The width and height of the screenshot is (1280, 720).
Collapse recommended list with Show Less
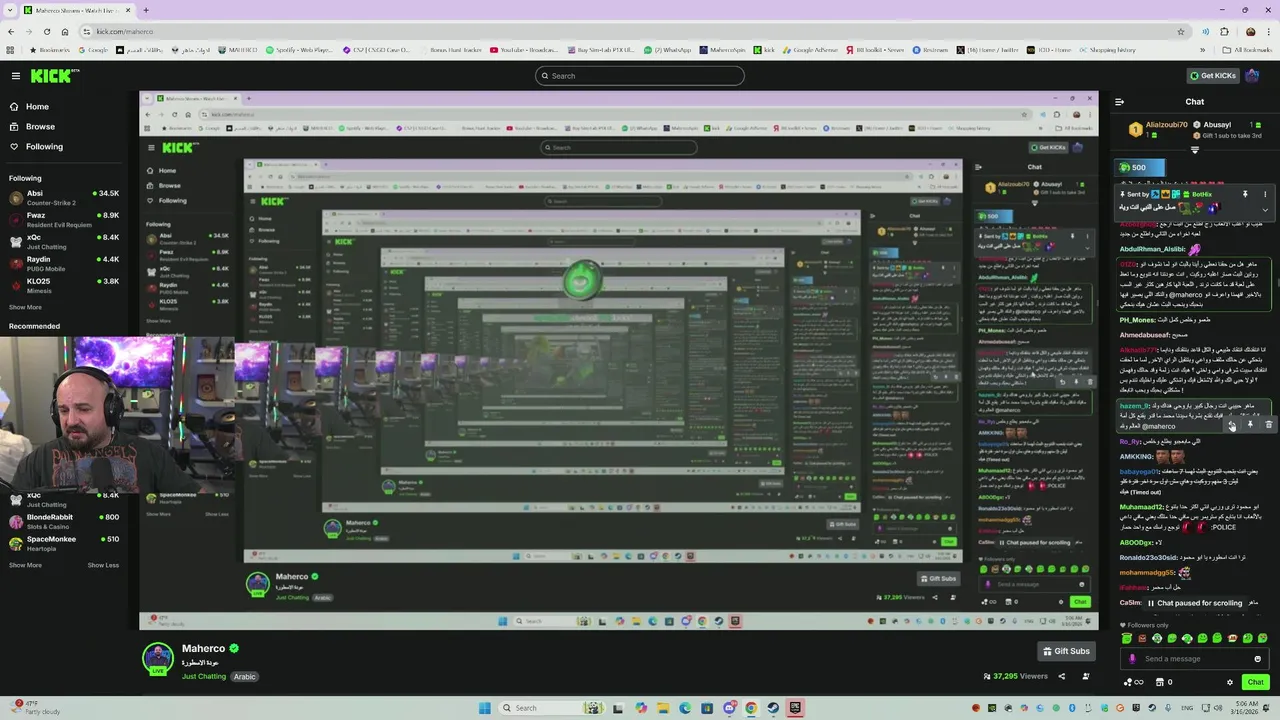click(103, 565)
